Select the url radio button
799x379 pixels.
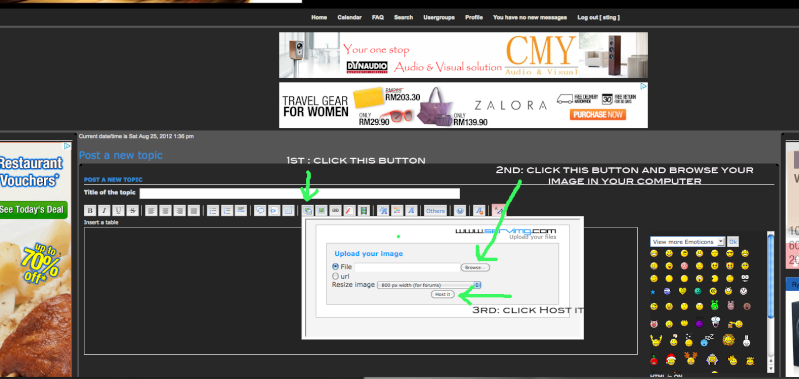point(335,276)
